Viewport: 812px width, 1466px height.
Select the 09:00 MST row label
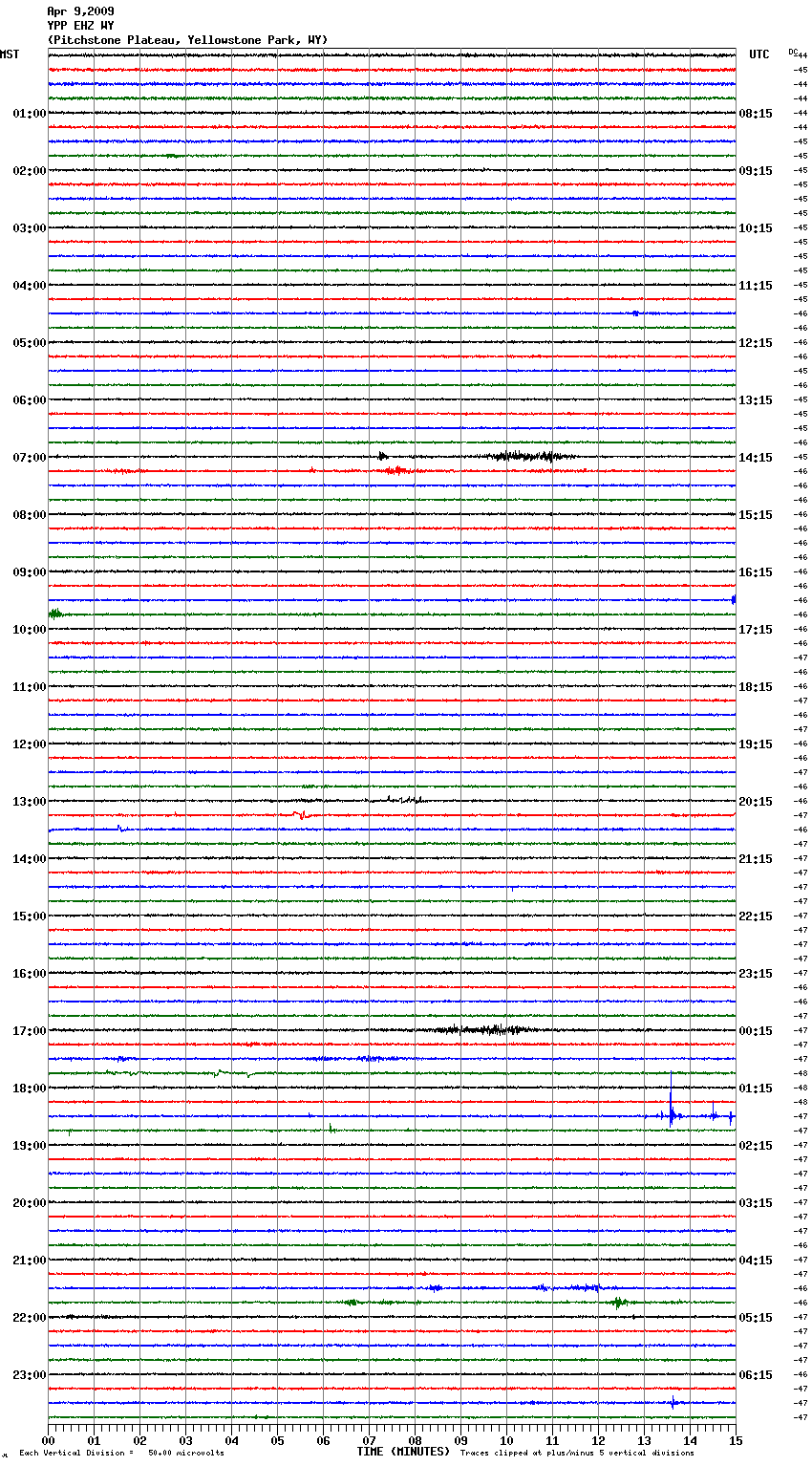tap(30, 572)
